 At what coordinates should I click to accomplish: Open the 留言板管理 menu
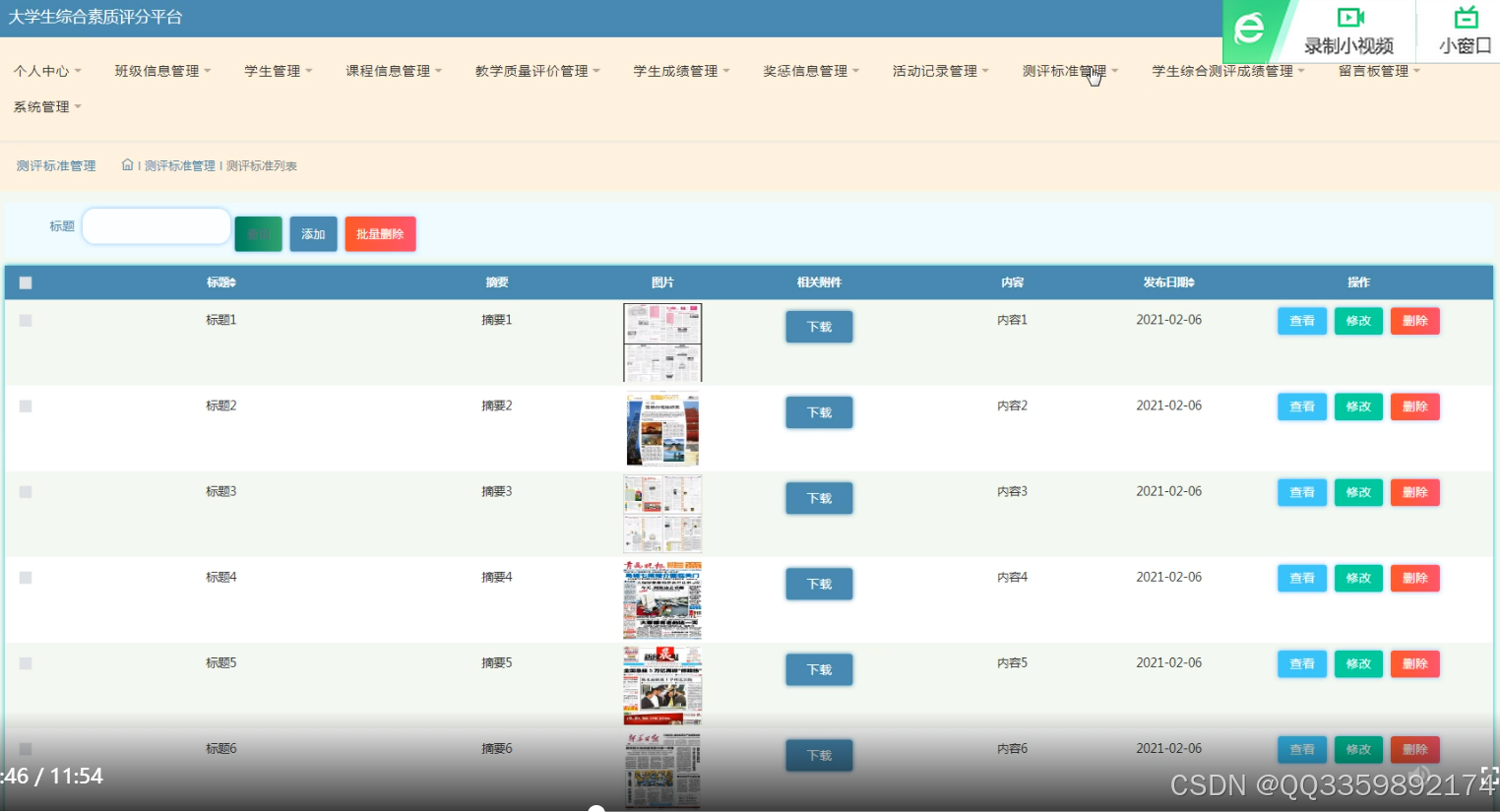tap(1379, 71)
